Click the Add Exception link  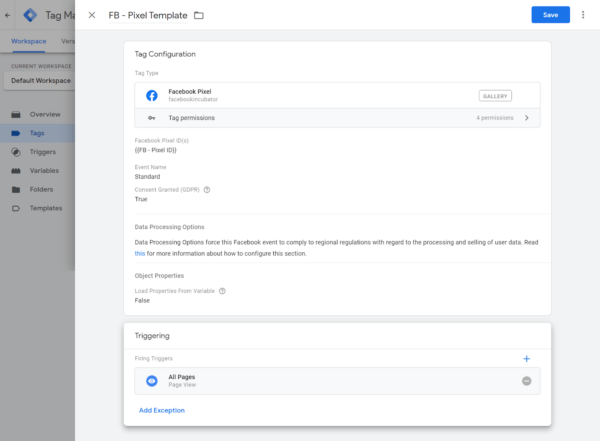coord(162,410)
